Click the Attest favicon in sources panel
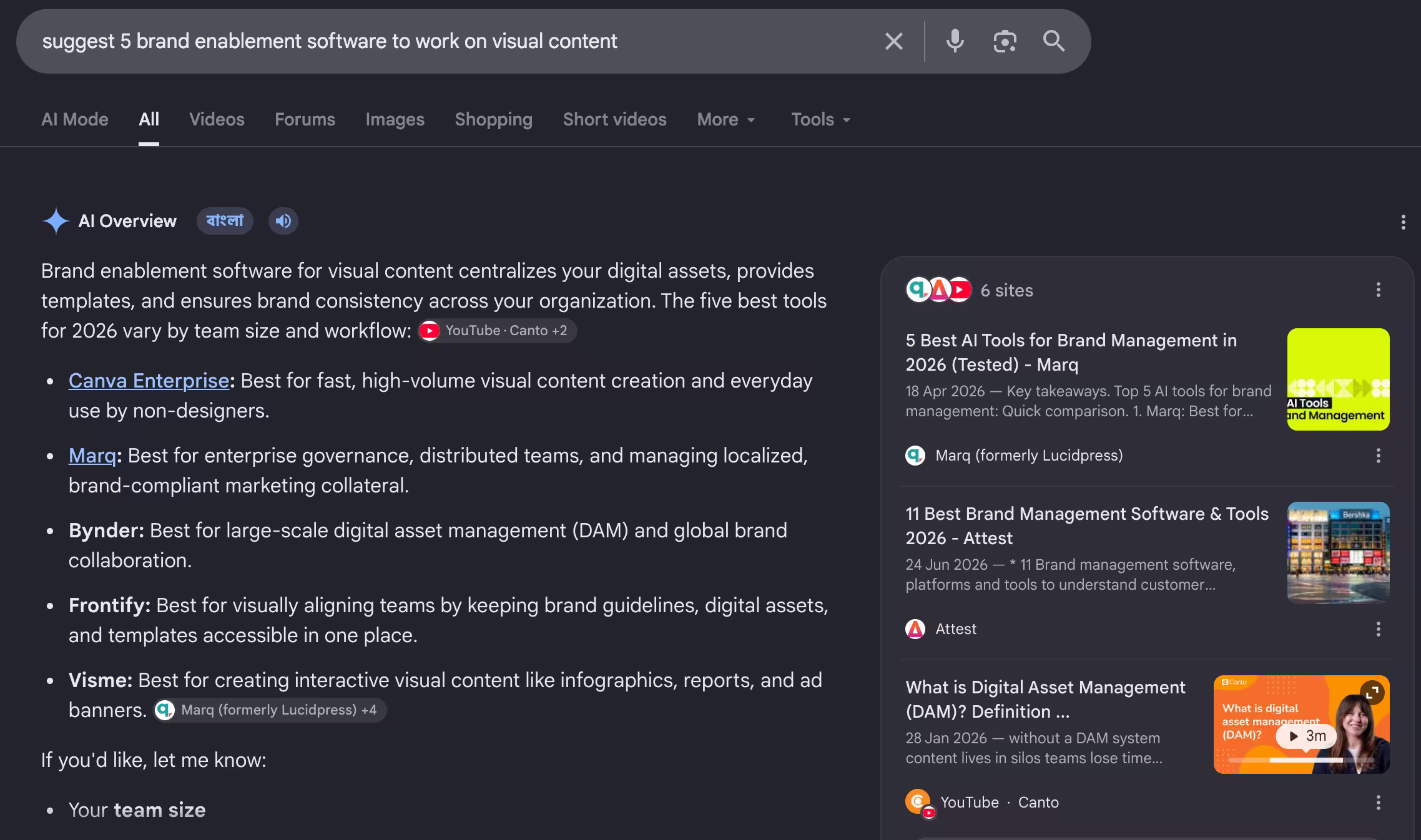The image size is (1421, 840). click(915, 629)
